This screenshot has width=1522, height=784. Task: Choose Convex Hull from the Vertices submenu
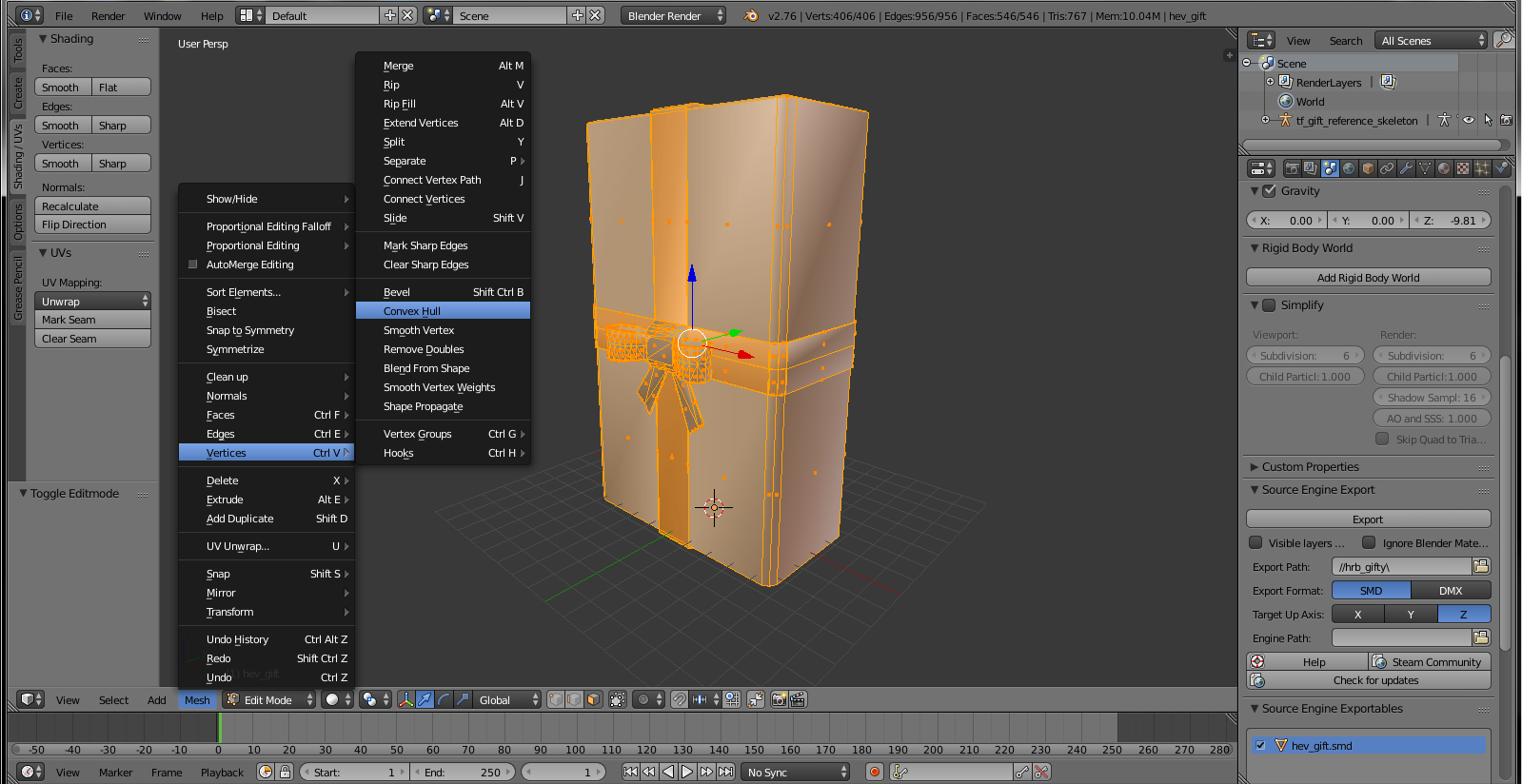pyautogui.click(x=412, y=311)
